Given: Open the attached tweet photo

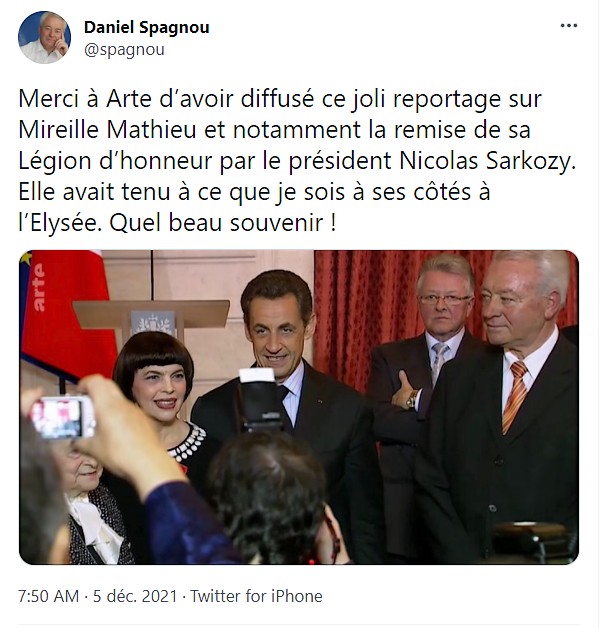Looking at the screenshot, I should (299, 407).
